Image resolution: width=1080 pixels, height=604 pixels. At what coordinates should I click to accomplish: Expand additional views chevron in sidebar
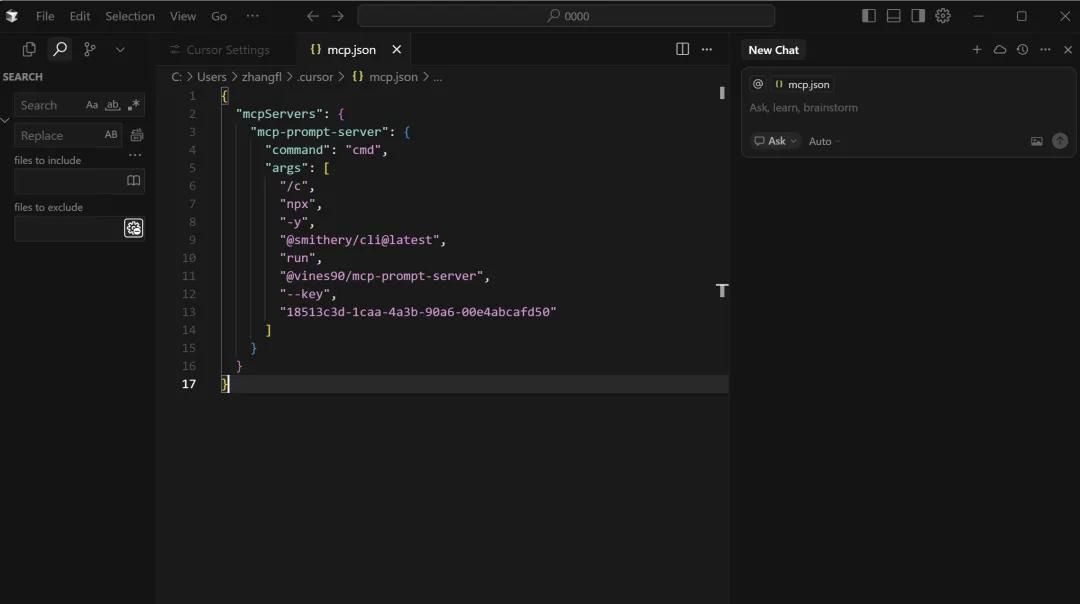[120, 49]
